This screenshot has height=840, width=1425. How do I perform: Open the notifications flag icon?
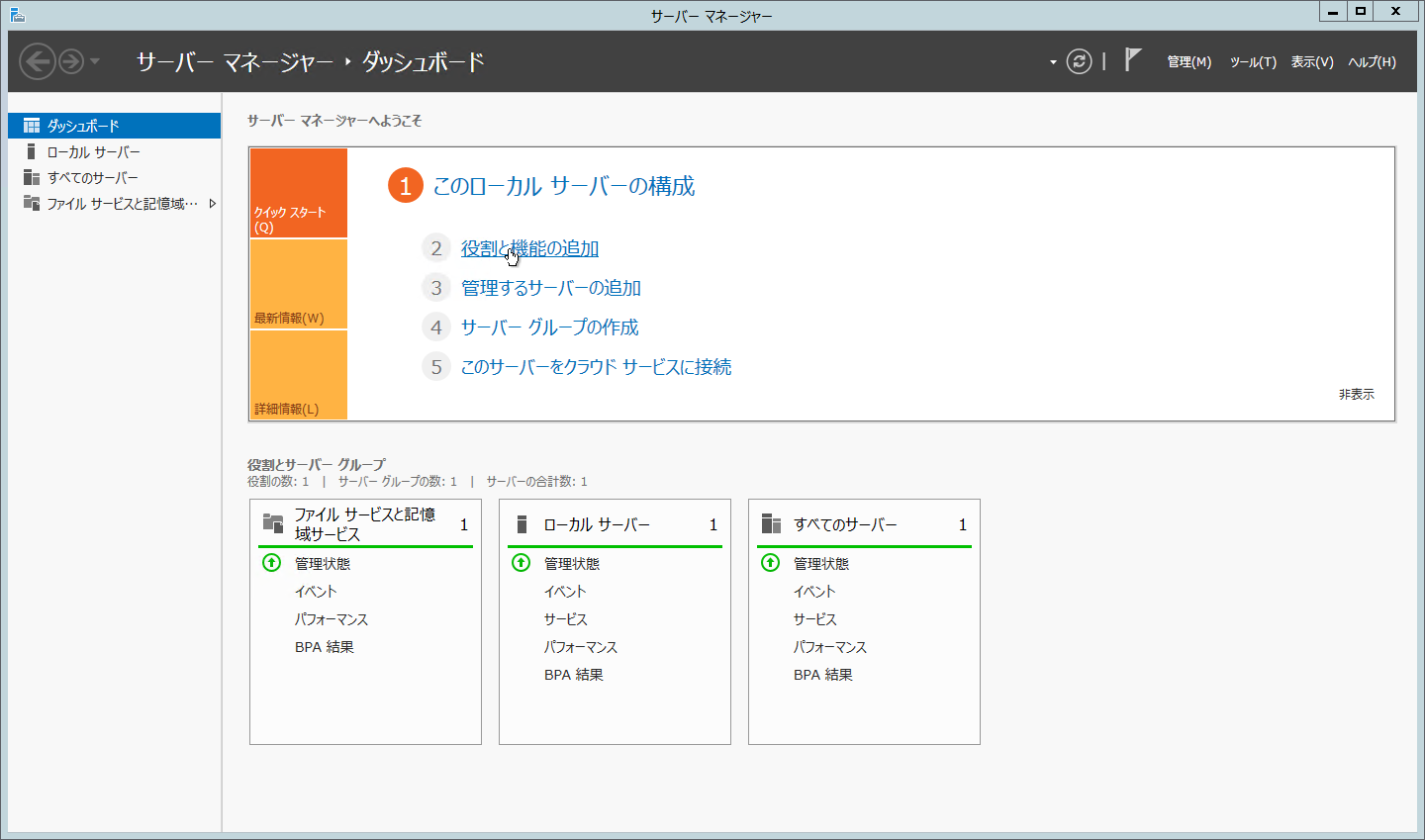(x=1133, y=59)
